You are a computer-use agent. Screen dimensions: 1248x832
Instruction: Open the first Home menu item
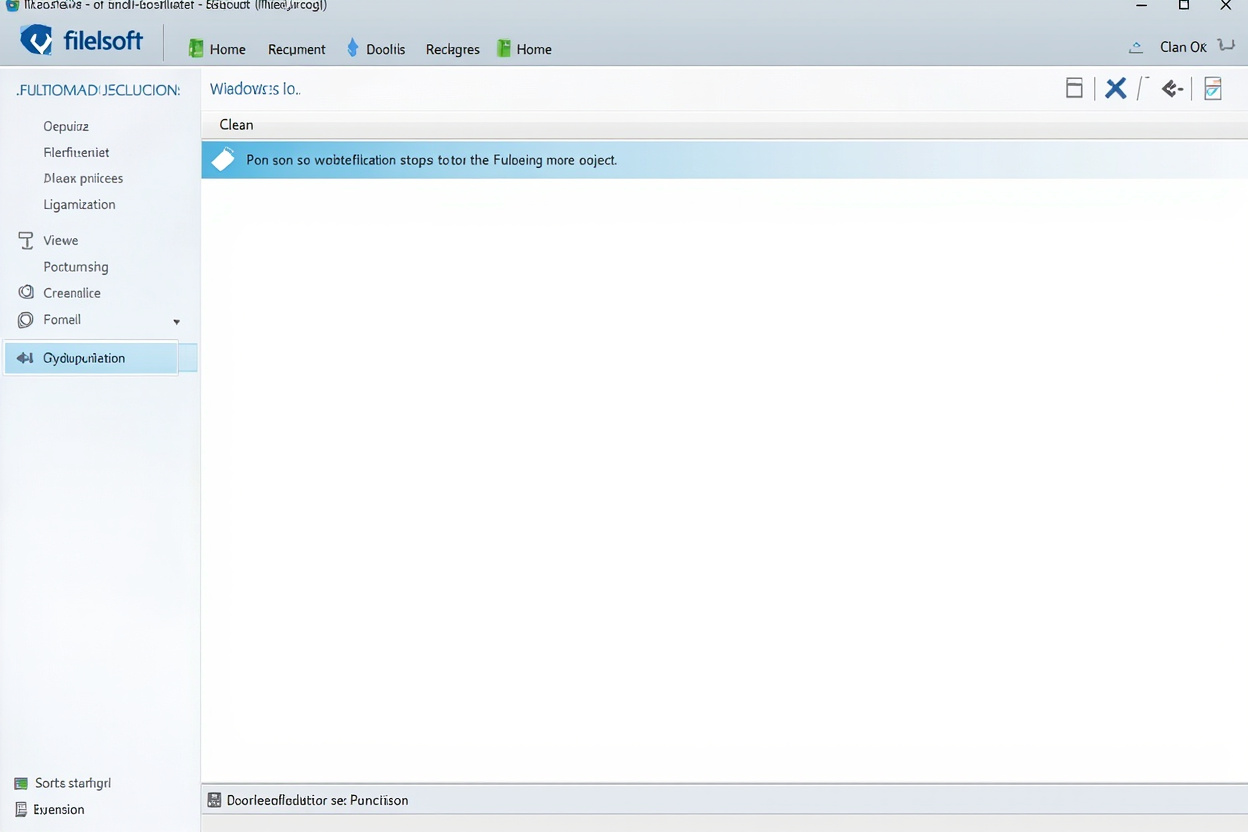point(227,49)
